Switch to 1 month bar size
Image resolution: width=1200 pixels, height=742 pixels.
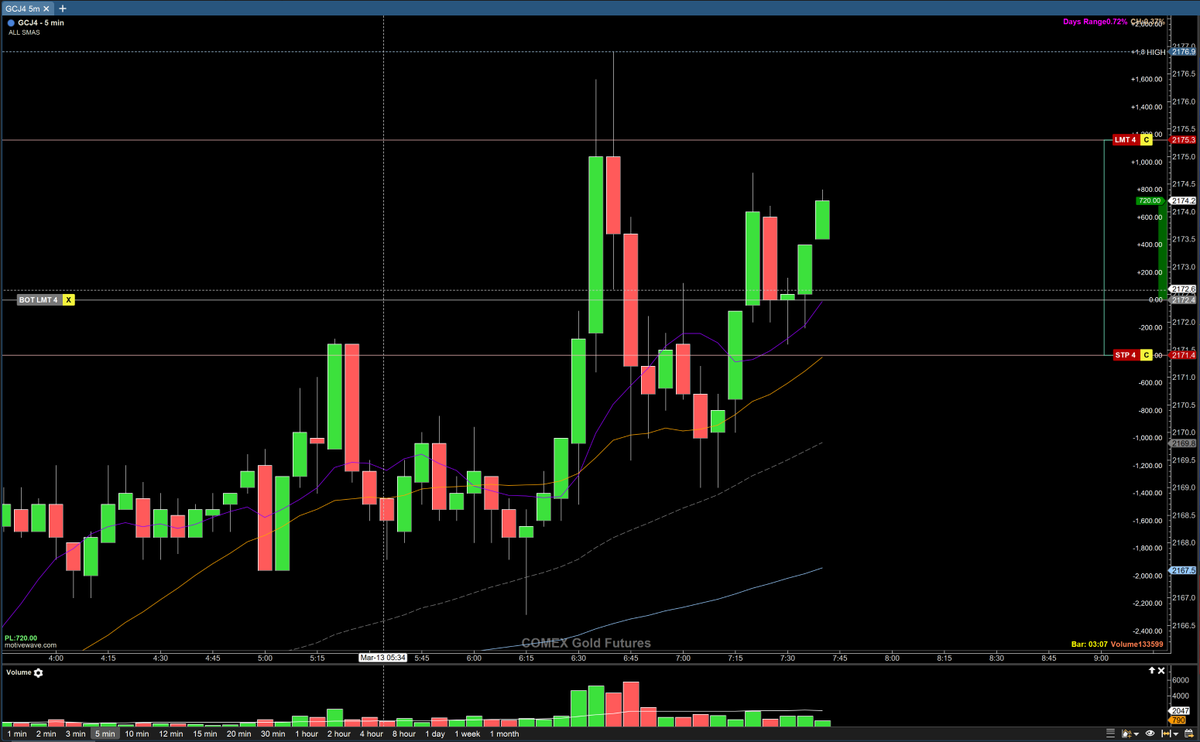(504, 734)
